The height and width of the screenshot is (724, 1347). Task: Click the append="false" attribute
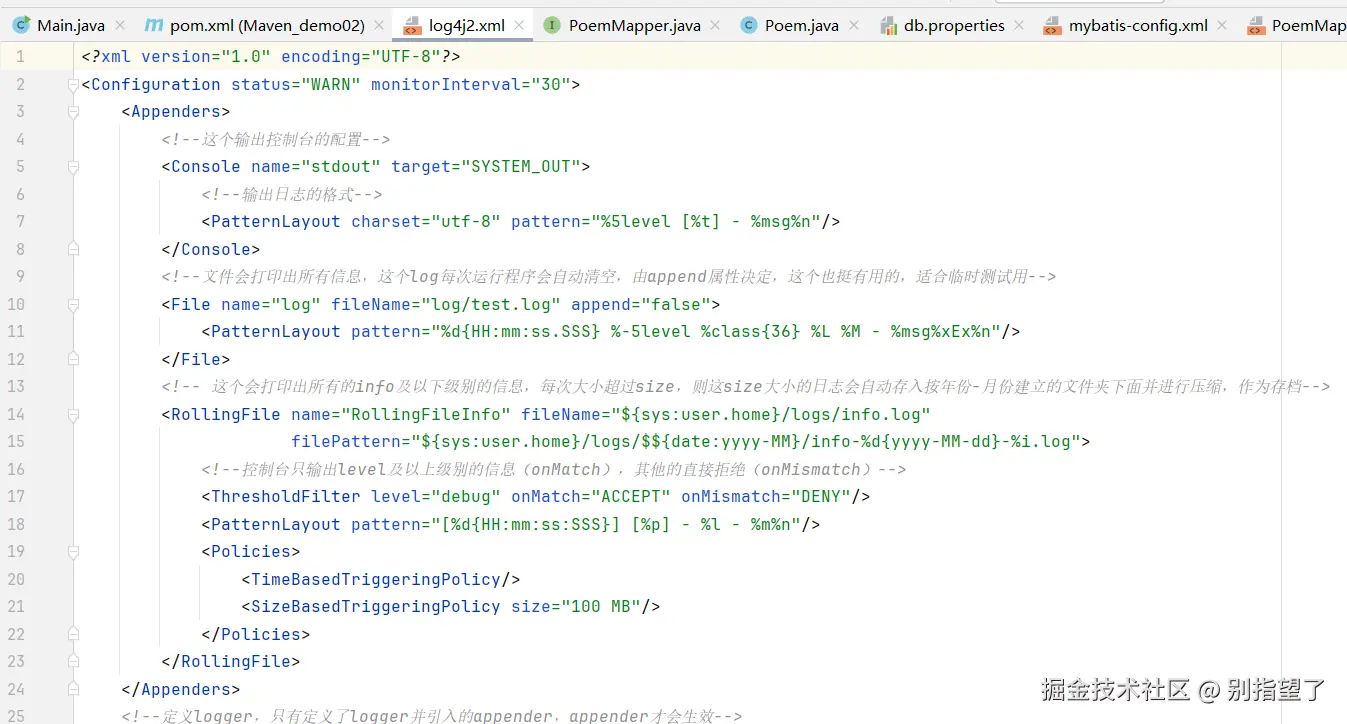tap(641, 304)
